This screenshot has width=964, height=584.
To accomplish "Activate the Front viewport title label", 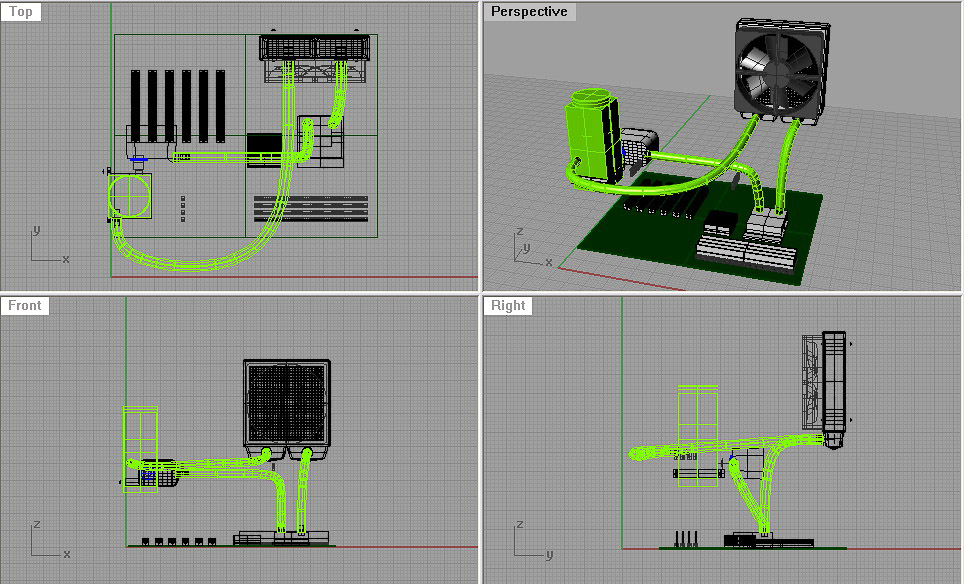I will (x=25, y=306).
